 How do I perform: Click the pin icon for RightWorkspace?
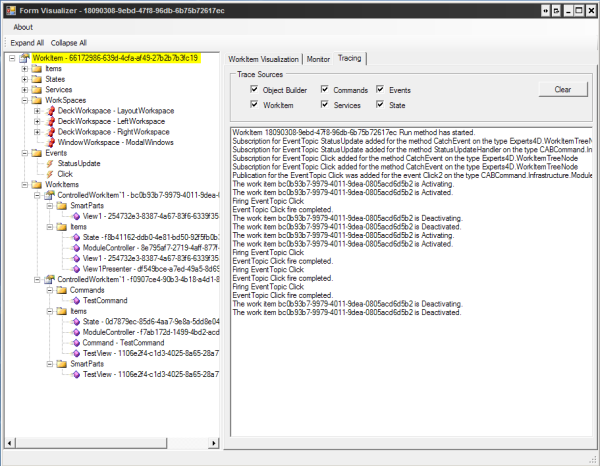tap(50, 132)
